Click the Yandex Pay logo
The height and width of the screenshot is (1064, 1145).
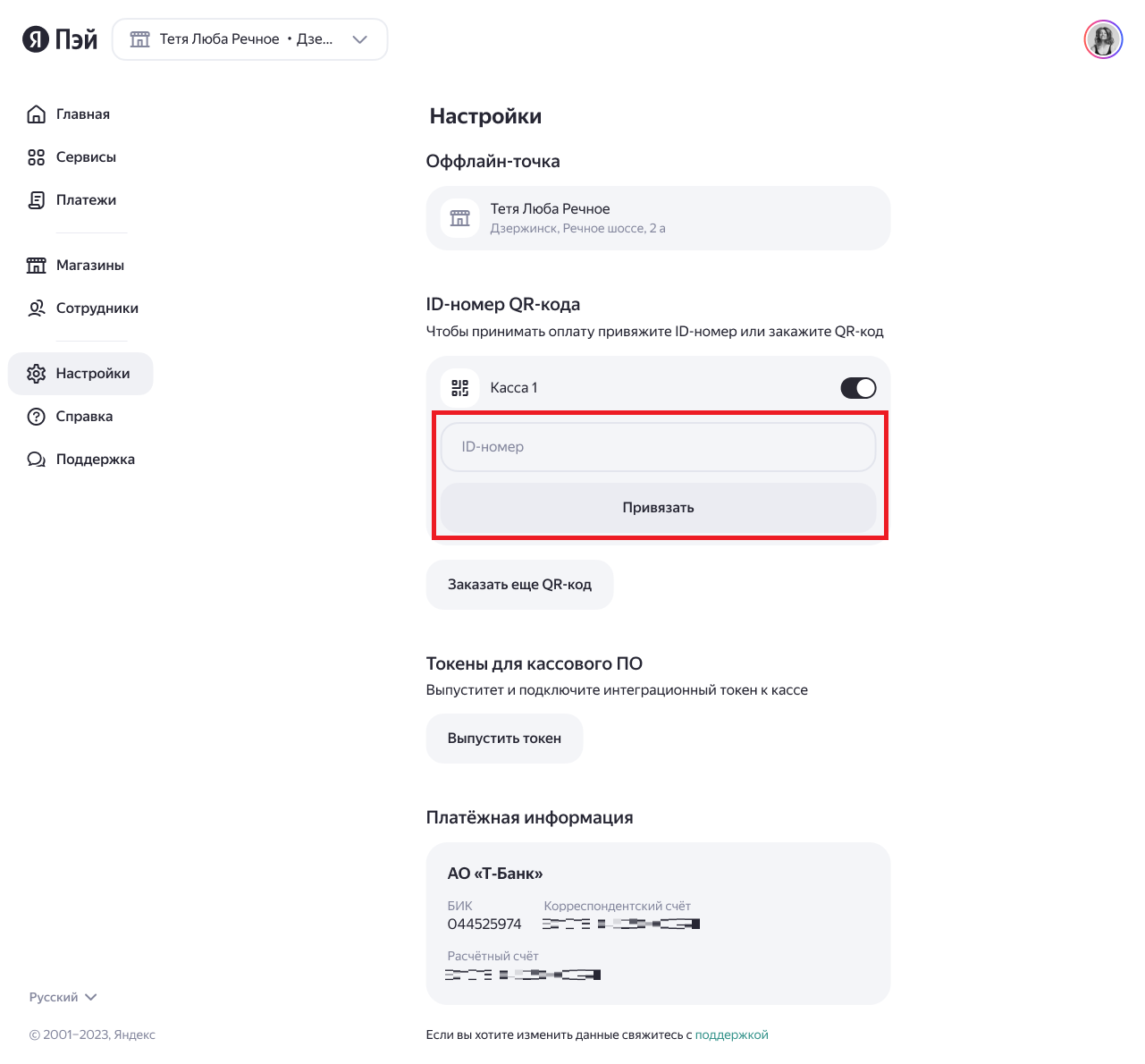tap(60, 39)
